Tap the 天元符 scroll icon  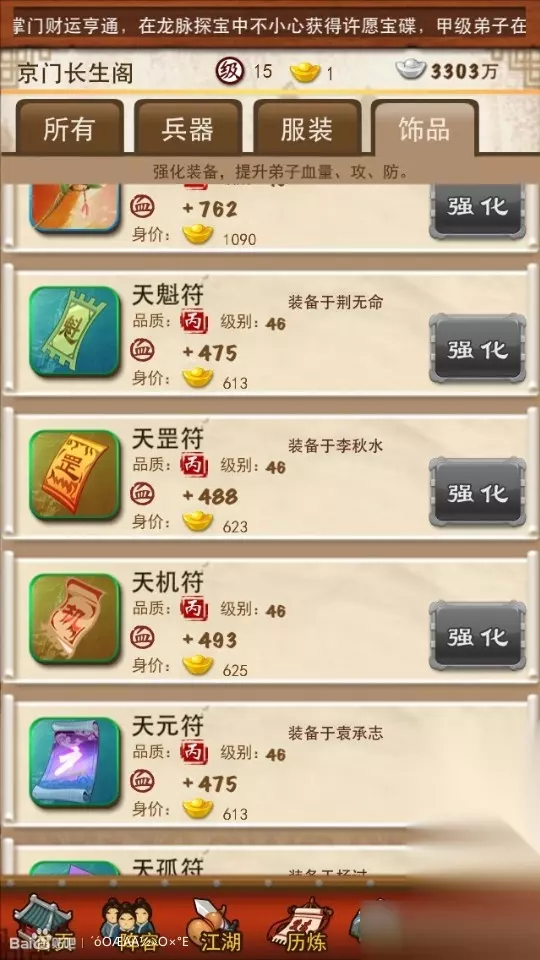[75, 762]
